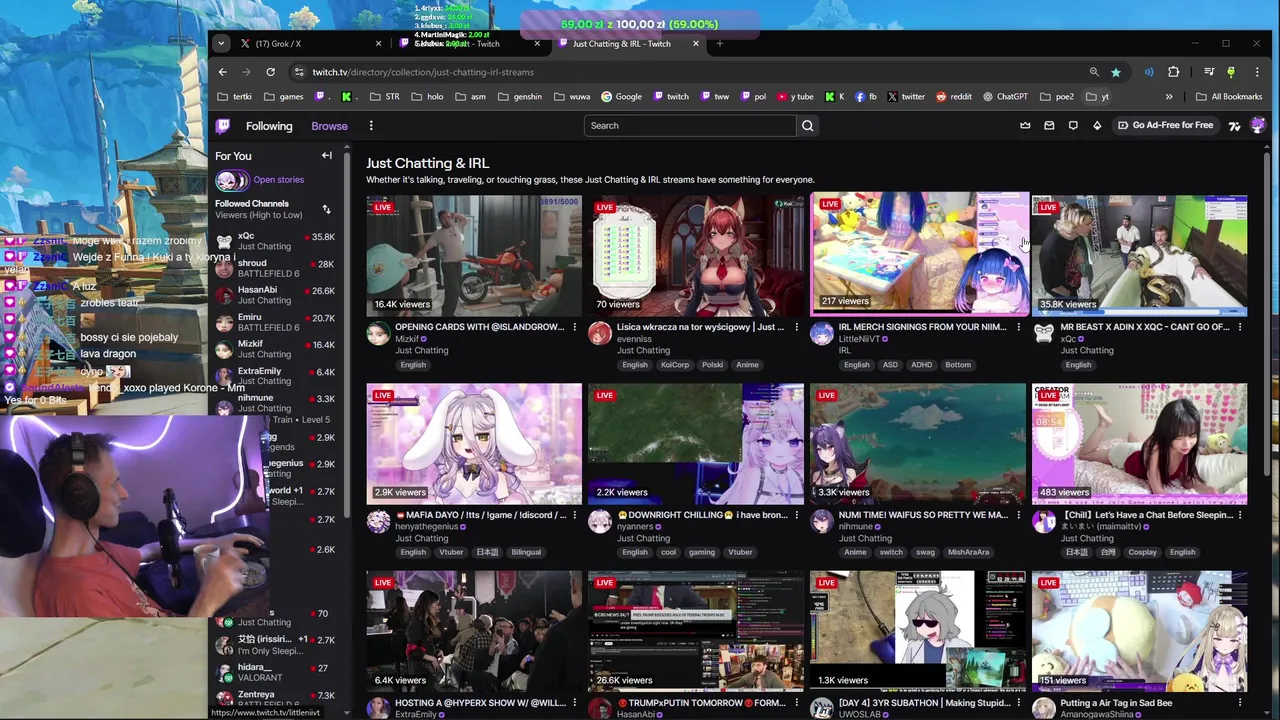Screen dimensions: 1280x720
Task: Open options menu for evenniss stream card
Action: [796, 327]
